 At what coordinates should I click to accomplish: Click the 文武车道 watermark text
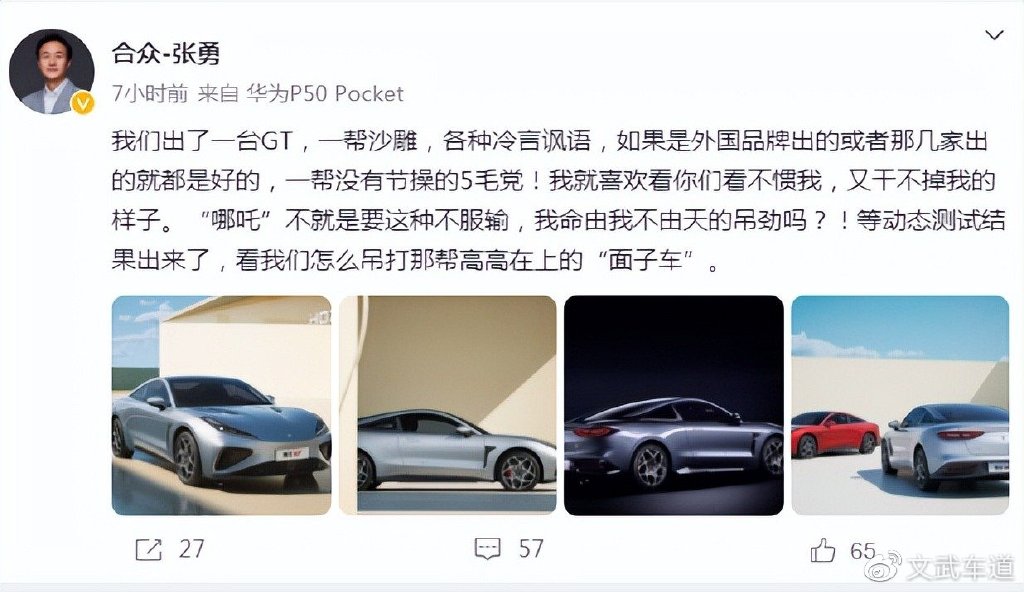[x=960, y=568]
